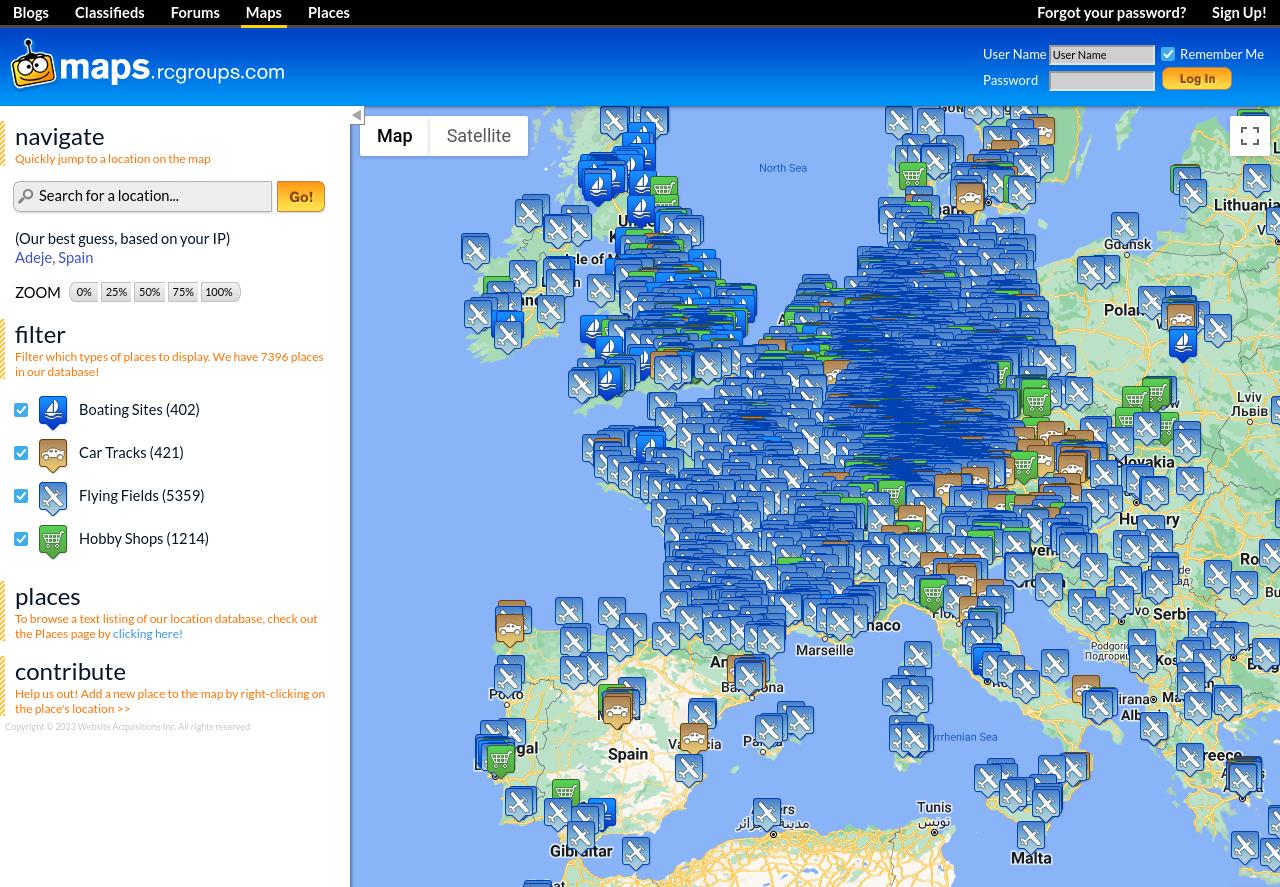The width and height of the screenshot is (1280, 887).
Task: Click the Car Tracks brown car icon
Action: tap(53, 454)
